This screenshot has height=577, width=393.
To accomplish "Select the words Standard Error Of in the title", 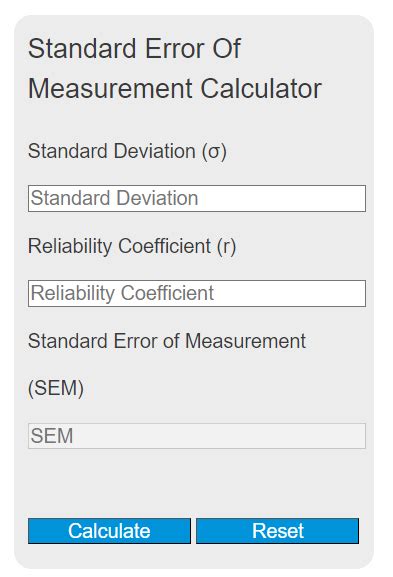I will click(x=134, y=49).
